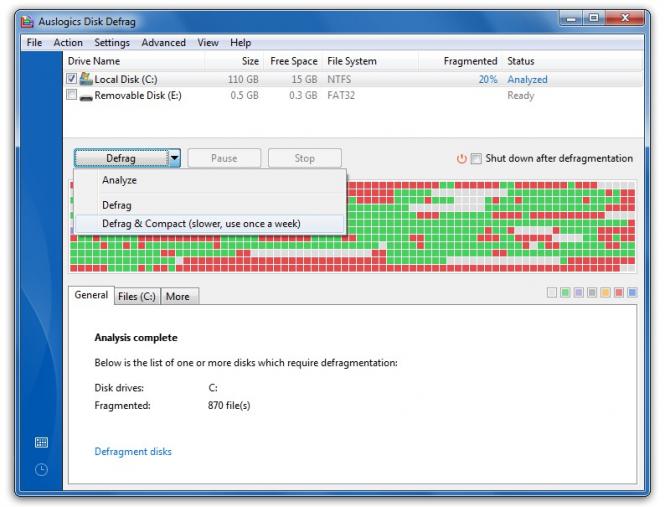Screen dimensions: 665x507
Task: Click the grid view icon in sidebar
Action: [x=41, y=443]
